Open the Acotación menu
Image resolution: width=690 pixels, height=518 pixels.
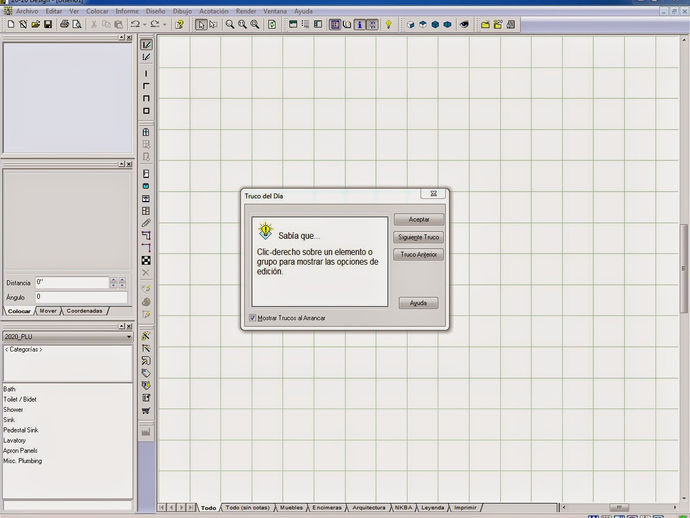pos(214,11)
